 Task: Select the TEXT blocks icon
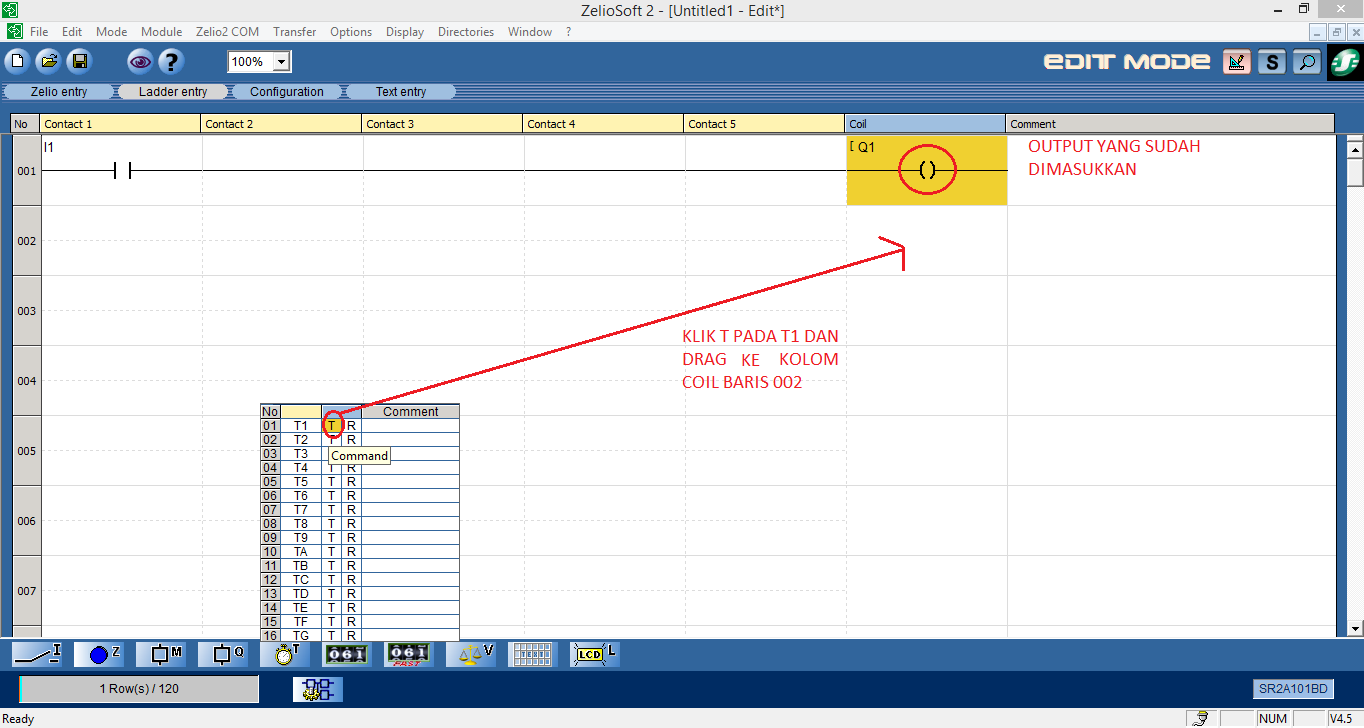(x=532, y=655)
